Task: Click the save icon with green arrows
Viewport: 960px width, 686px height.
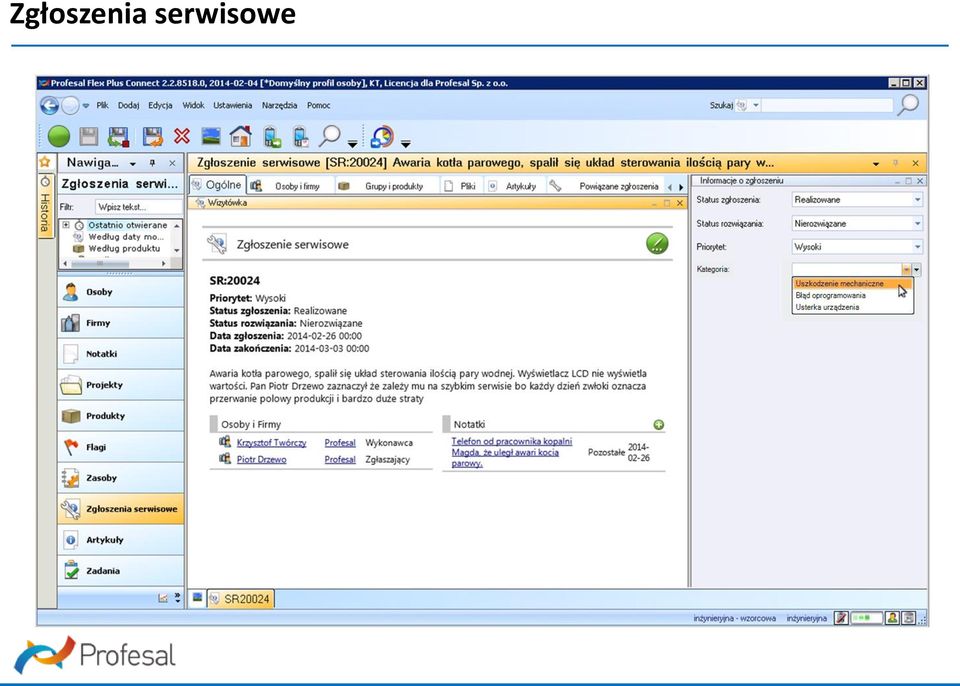Action: (x=118, y=136)
